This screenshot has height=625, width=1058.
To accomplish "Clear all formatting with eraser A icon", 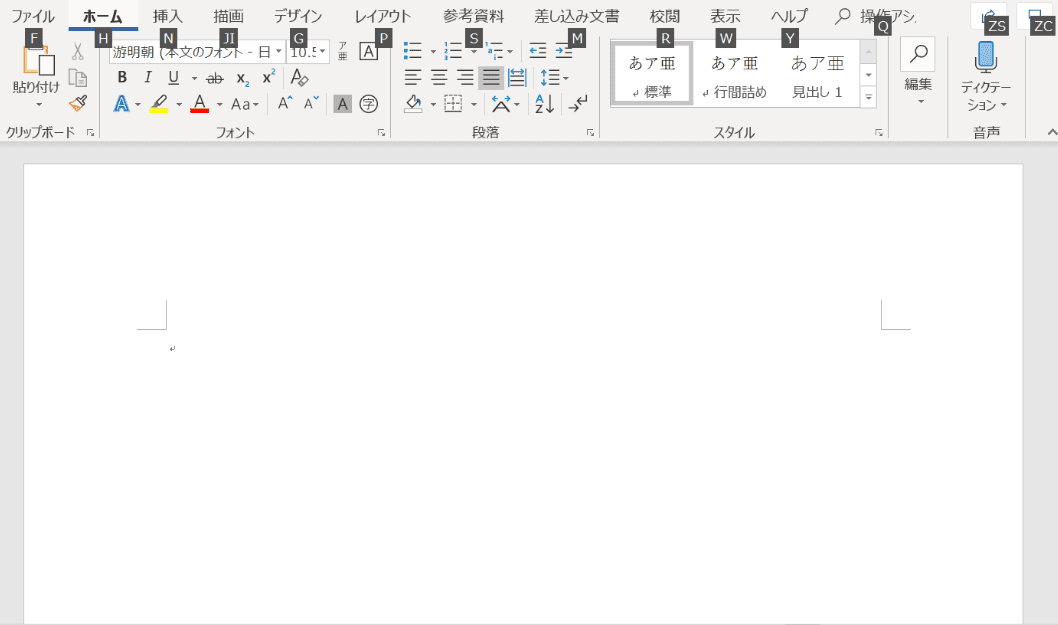I will click(299, 78).
